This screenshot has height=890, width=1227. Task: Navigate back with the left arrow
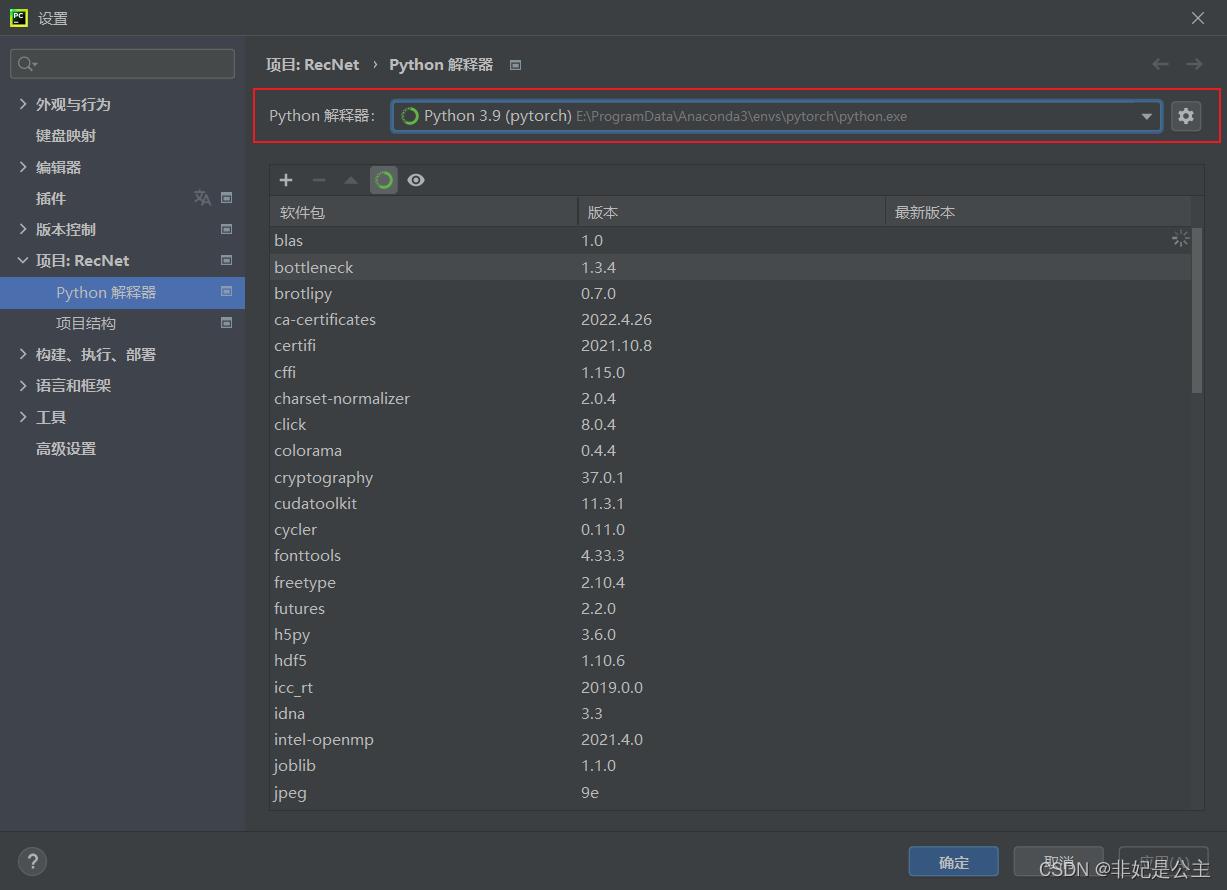pyautogui.click(x=1160, y=64)
